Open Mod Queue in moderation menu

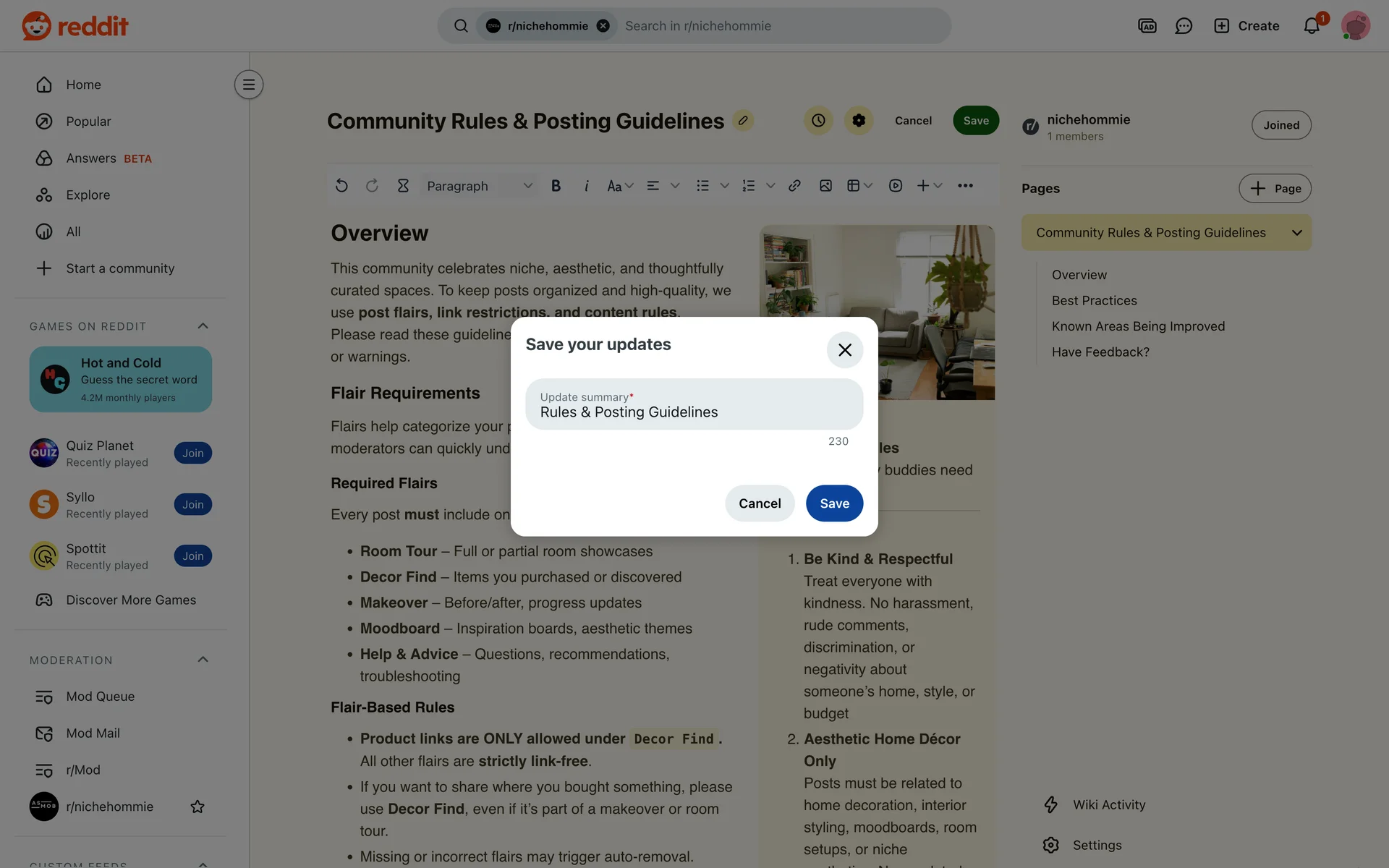pyautogui.click(x=100, y=697)
